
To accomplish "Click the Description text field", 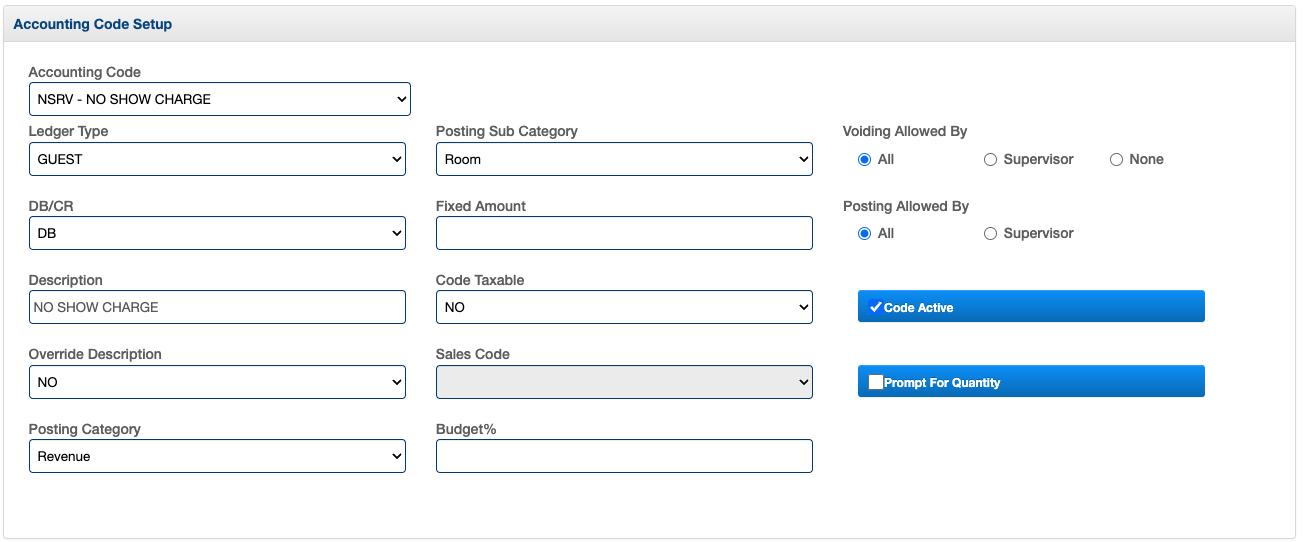I will (217, 307).
